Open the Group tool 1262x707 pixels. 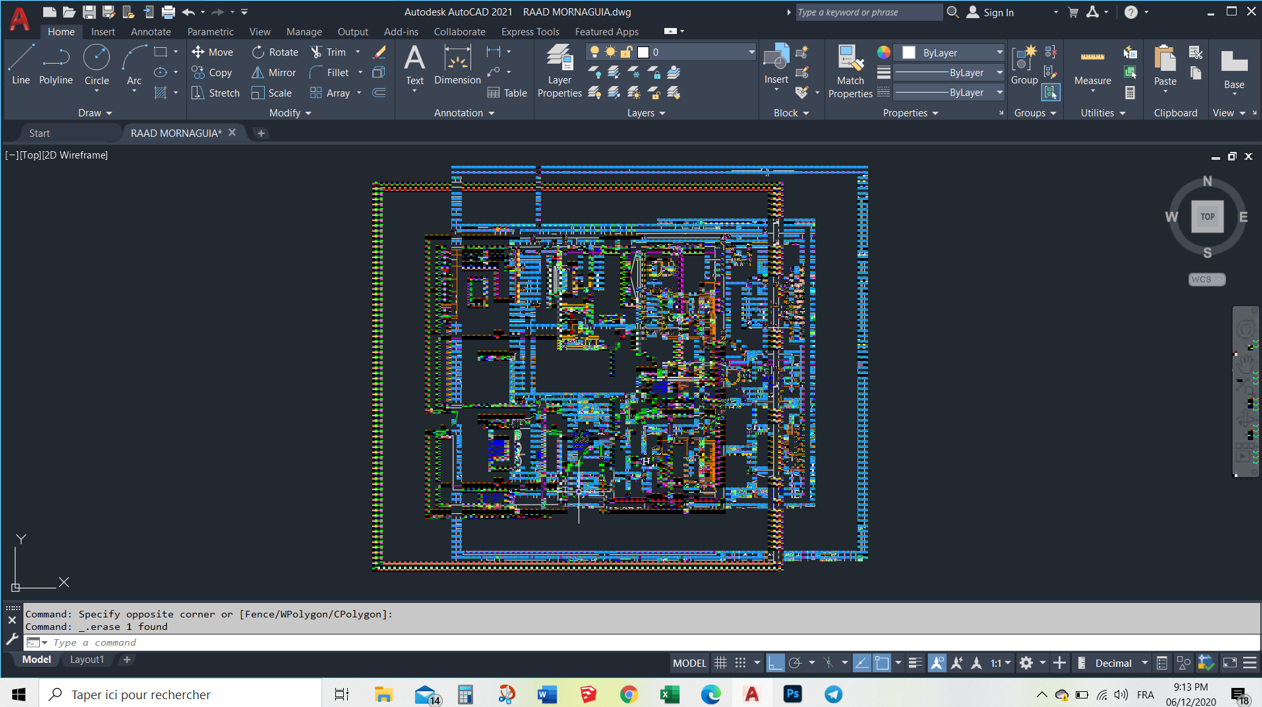1024,65
